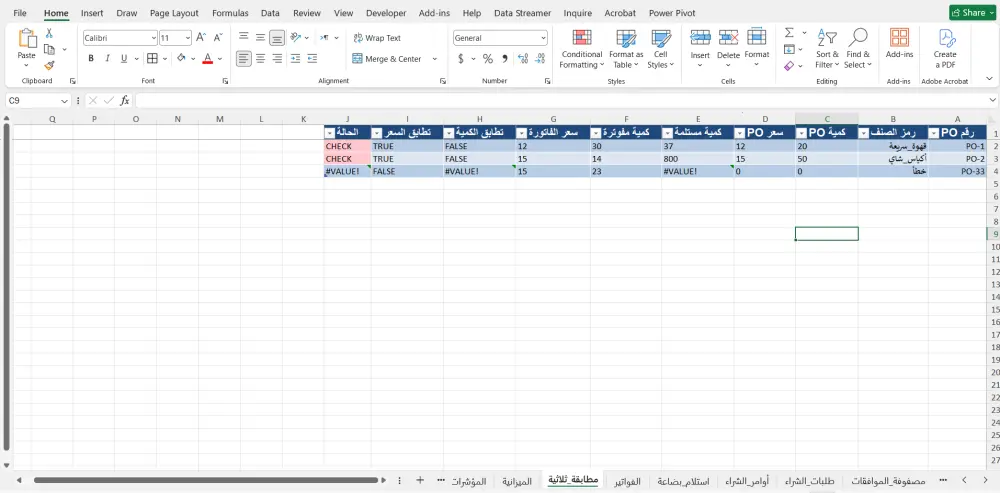Click Format cells icon
This screenshot has height=493, width=1000.
coord(757,38)
